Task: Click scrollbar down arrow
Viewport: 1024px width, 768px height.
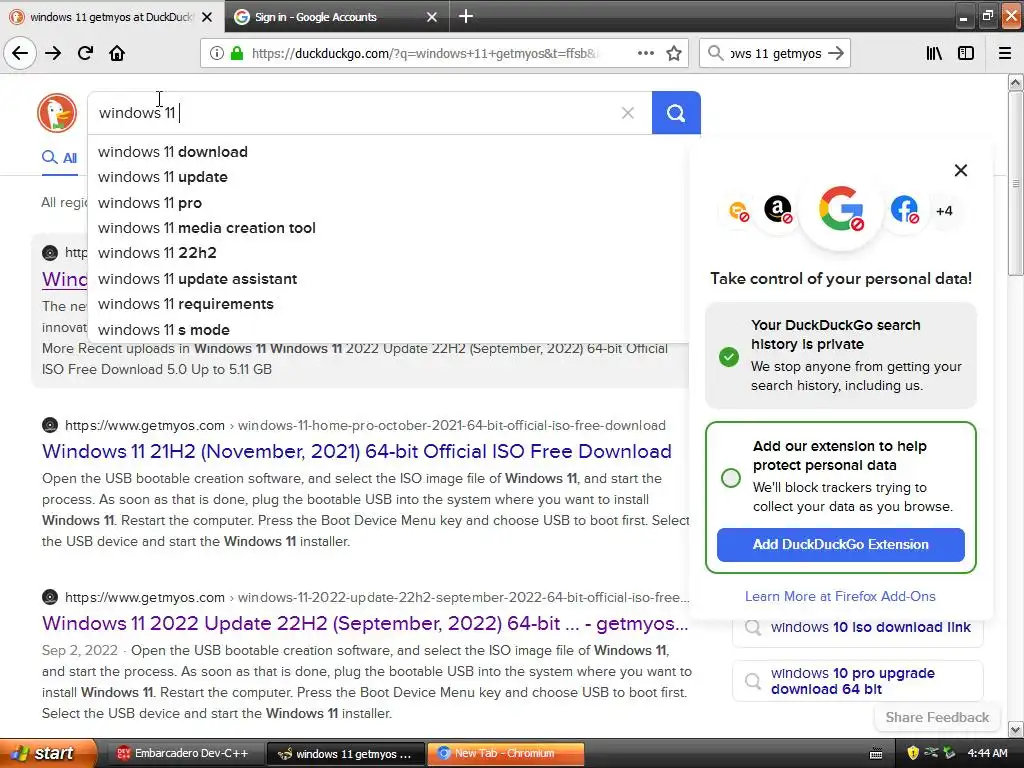Action: 1016,729
